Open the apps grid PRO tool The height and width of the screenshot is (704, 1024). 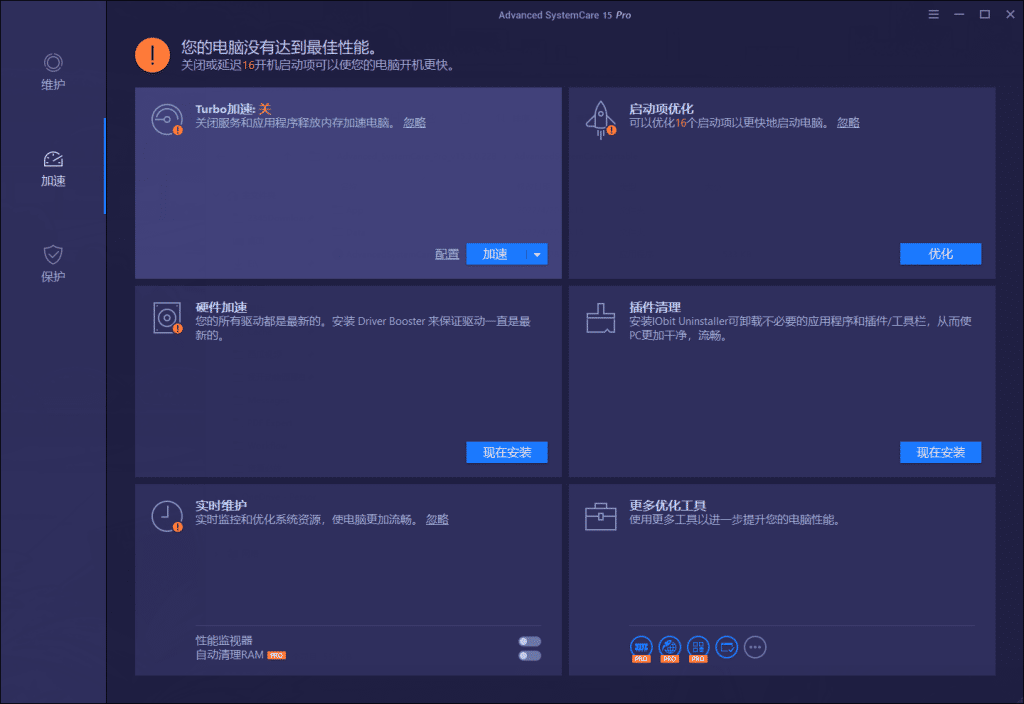pyautogui.click(x=698, y=648)
